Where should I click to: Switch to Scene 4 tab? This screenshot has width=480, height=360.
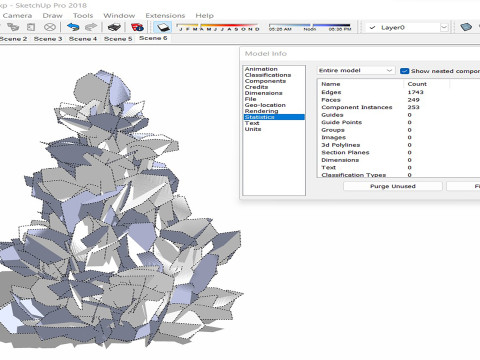83,39
